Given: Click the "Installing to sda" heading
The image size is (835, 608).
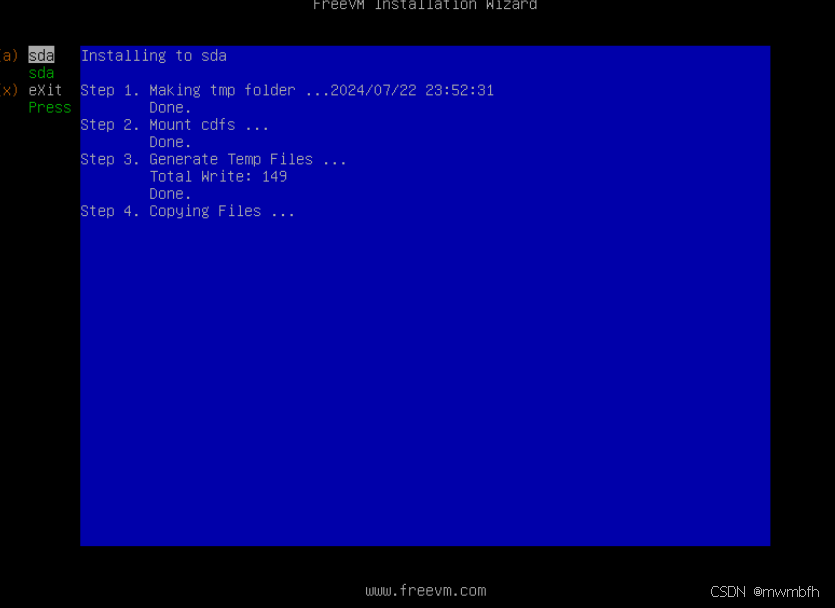Looking at the screenshot, I should [x=154, y=56].
